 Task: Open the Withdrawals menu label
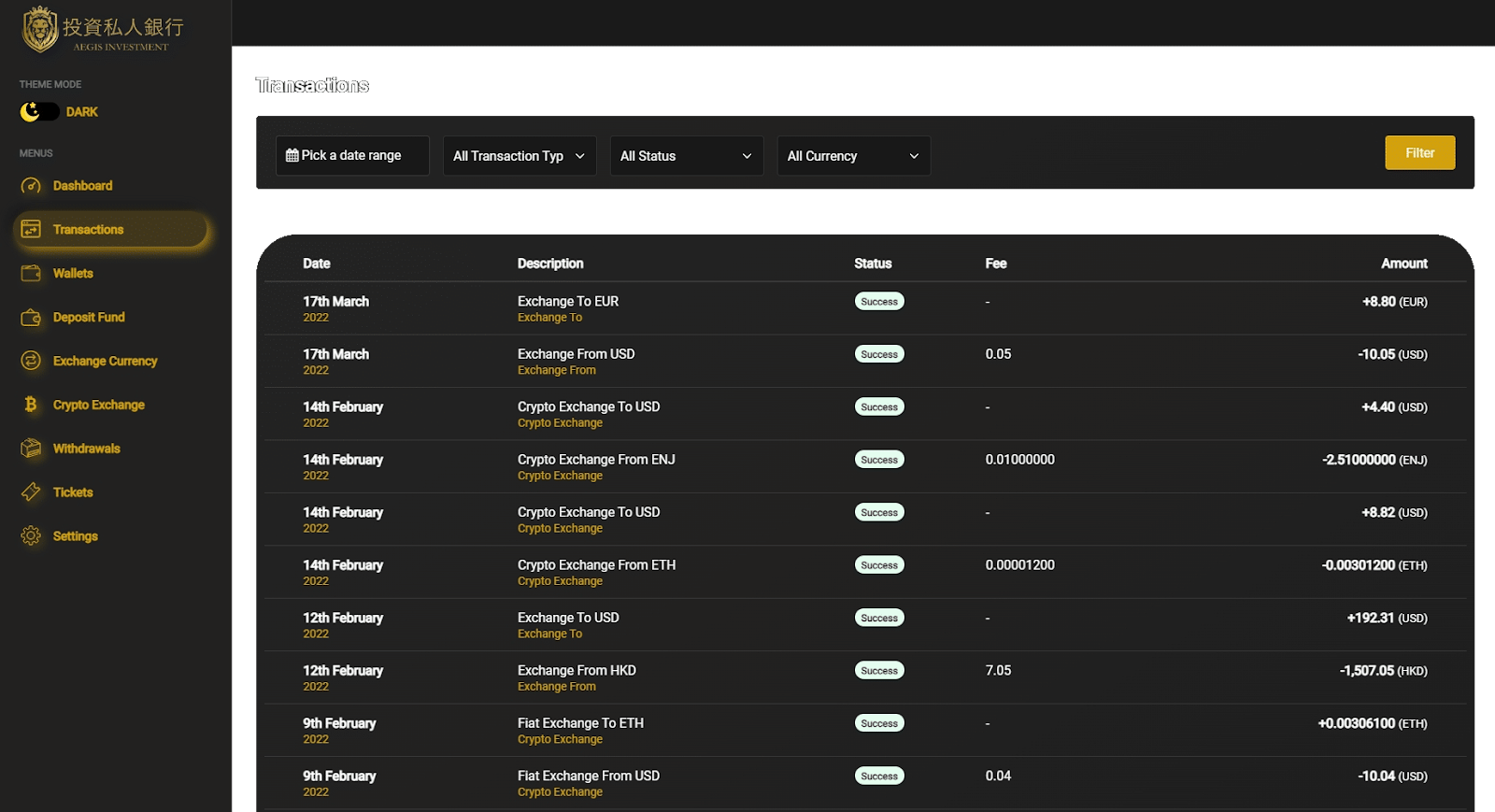click(x=86, y=449)
